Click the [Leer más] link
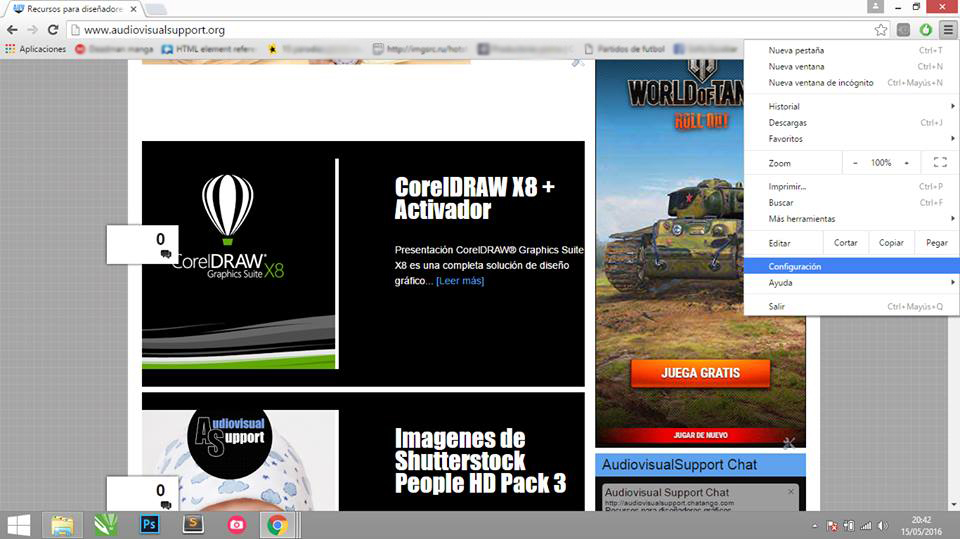This screenshot has height=539, width=960. (460, 281)
